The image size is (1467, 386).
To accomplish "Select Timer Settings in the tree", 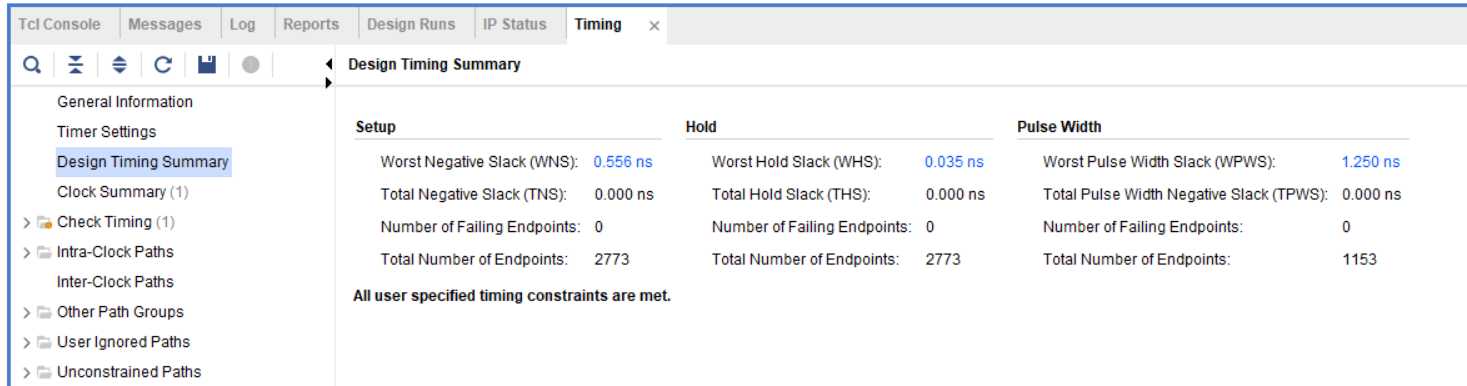I will tap(107, 132).
